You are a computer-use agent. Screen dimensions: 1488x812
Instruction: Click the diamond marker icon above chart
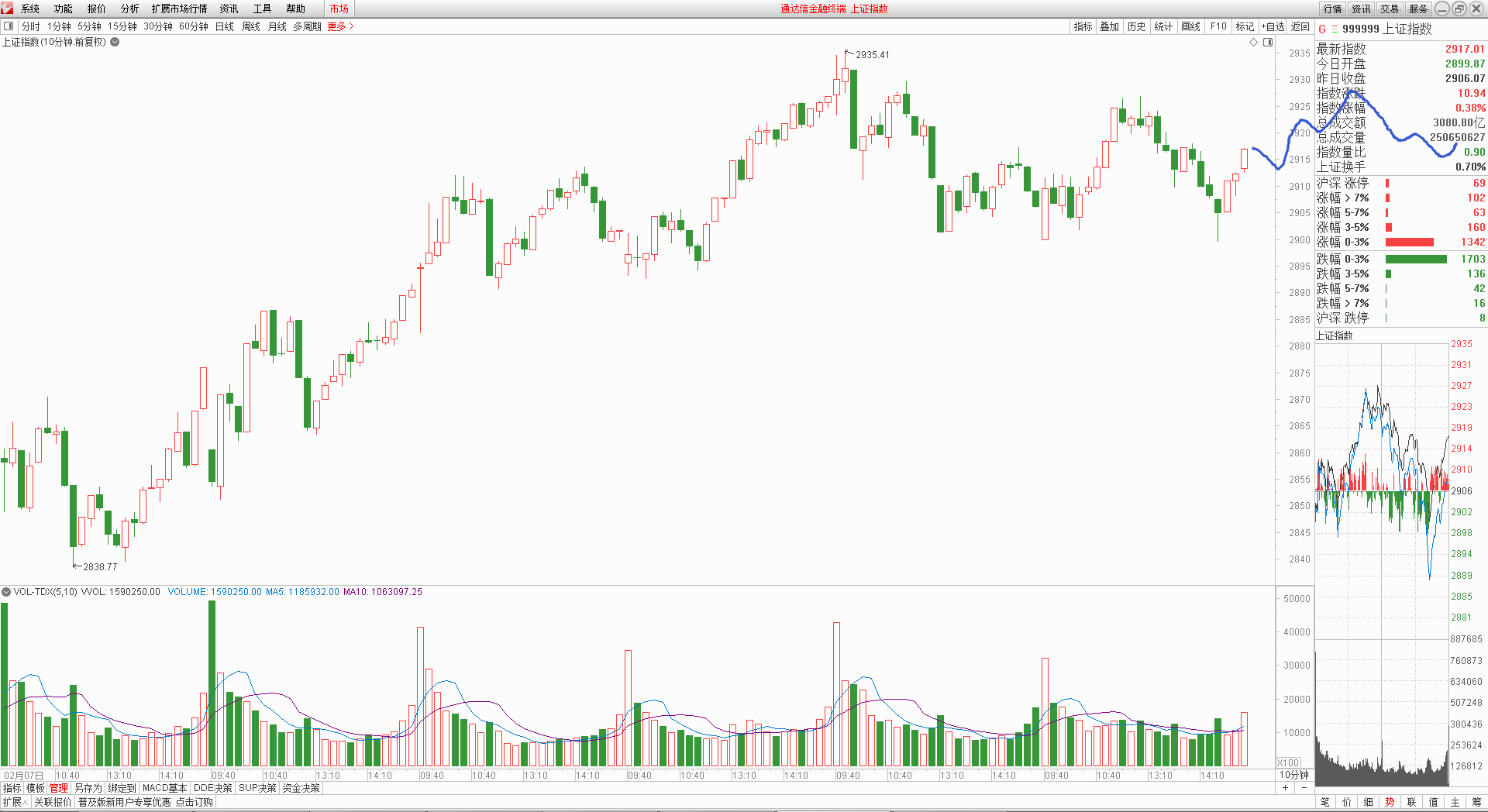click(1253, 43)
